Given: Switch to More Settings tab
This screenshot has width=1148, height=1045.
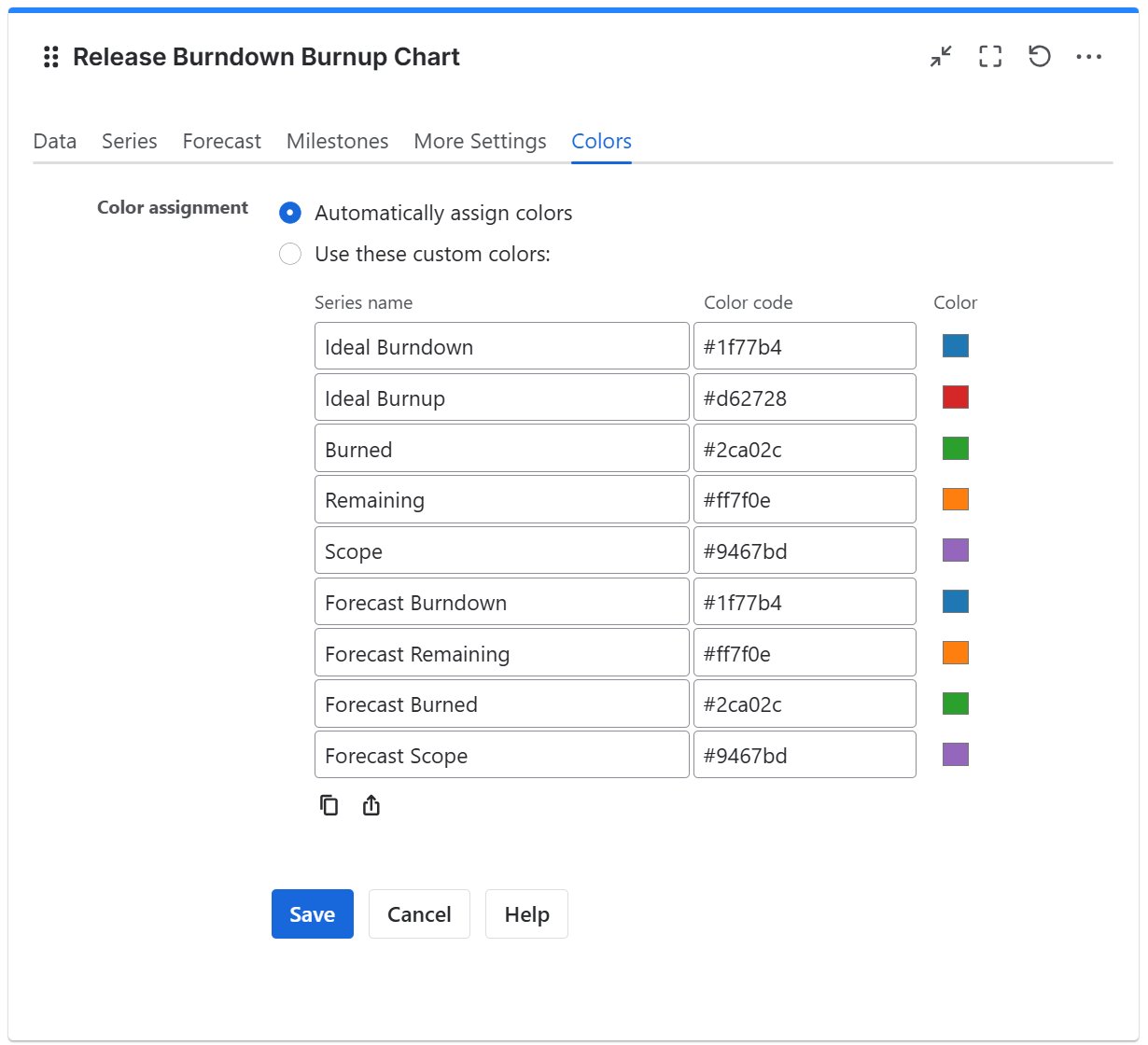Looking at the screenshot, I should coord(480,141).
